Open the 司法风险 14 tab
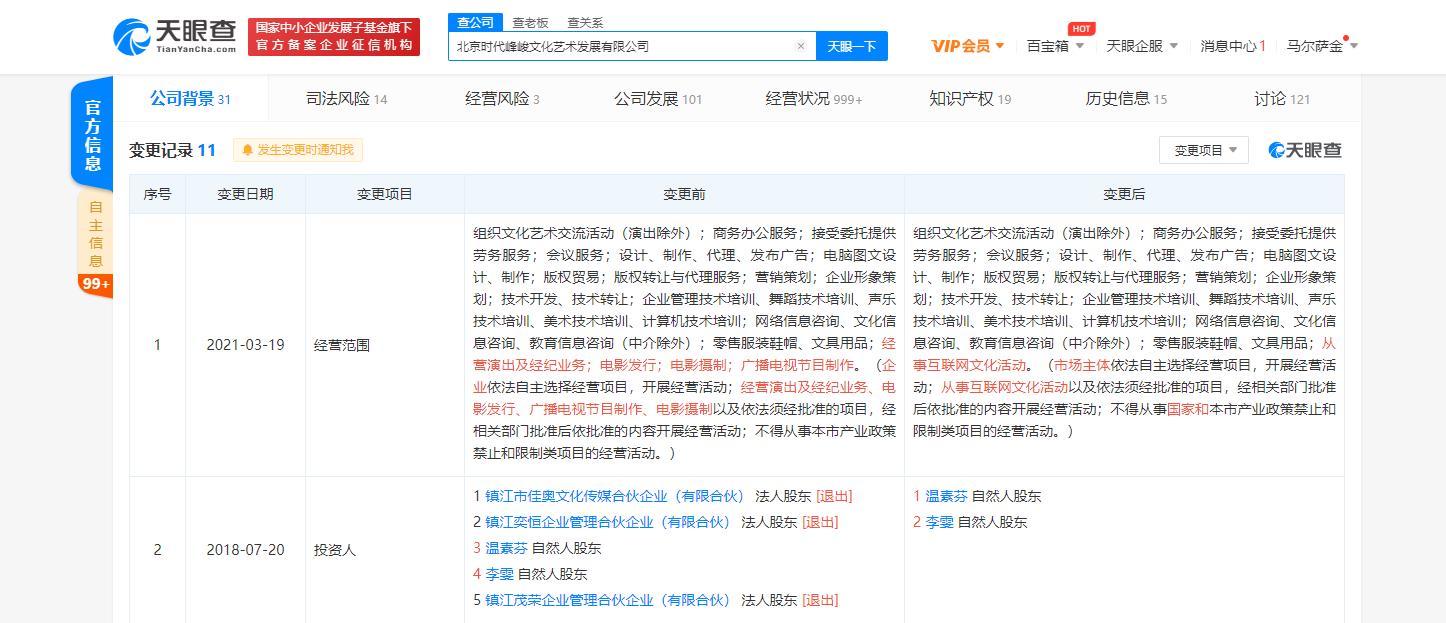Image resolution: width=1446 pixels, height=623 pixels. [339, 99]
